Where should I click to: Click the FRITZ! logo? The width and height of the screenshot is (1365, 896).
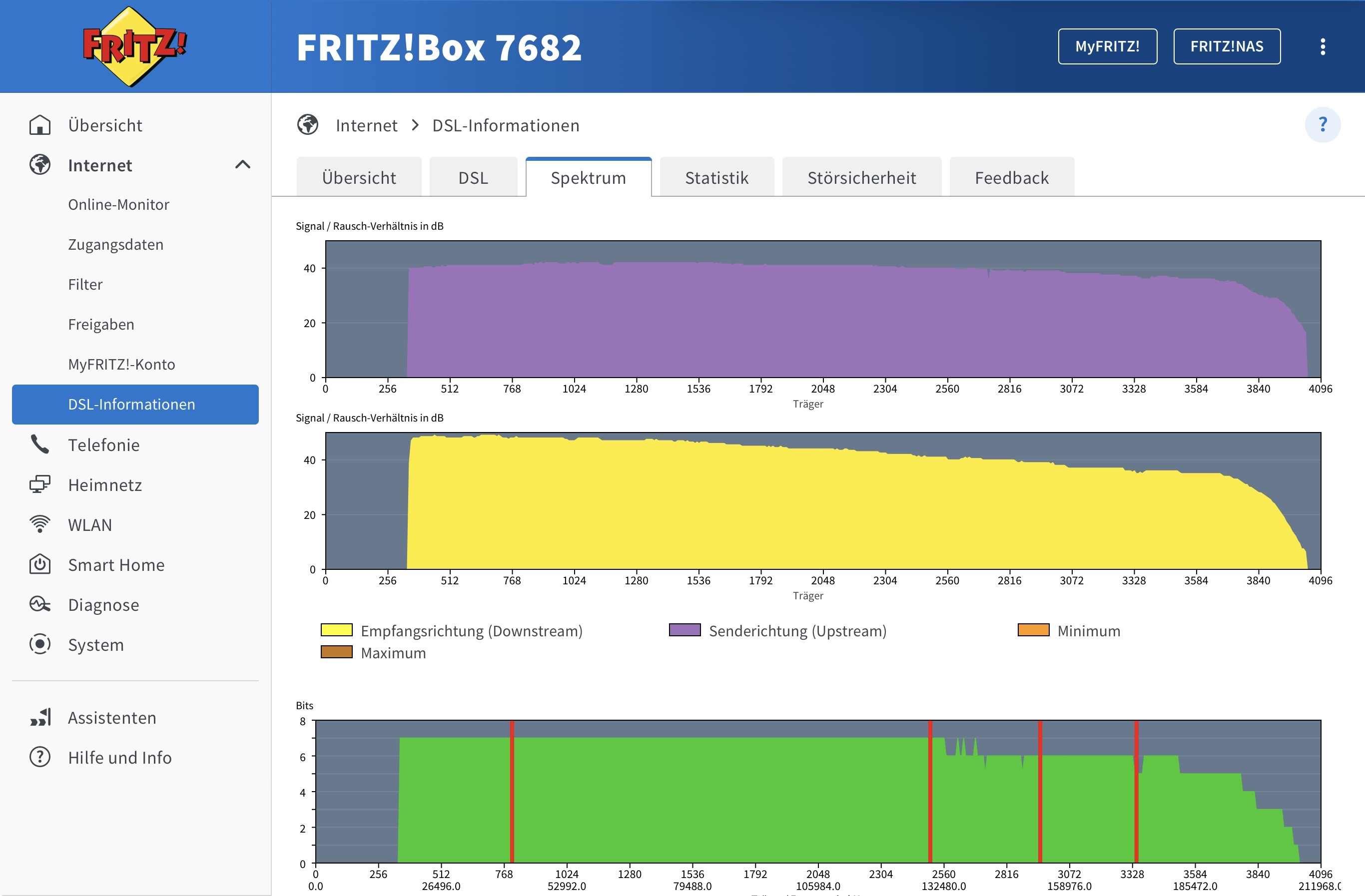(x=135, y=46)
